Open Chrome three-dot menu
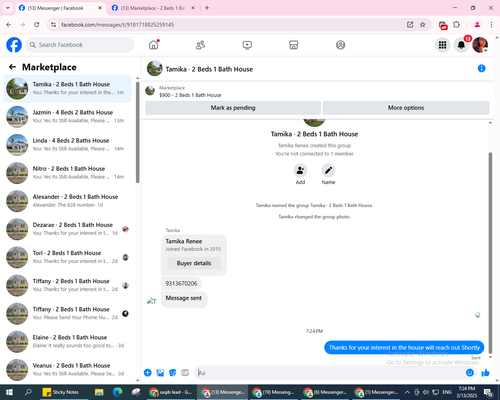Viewport: 500px width, 400px height. pos(491,25)
